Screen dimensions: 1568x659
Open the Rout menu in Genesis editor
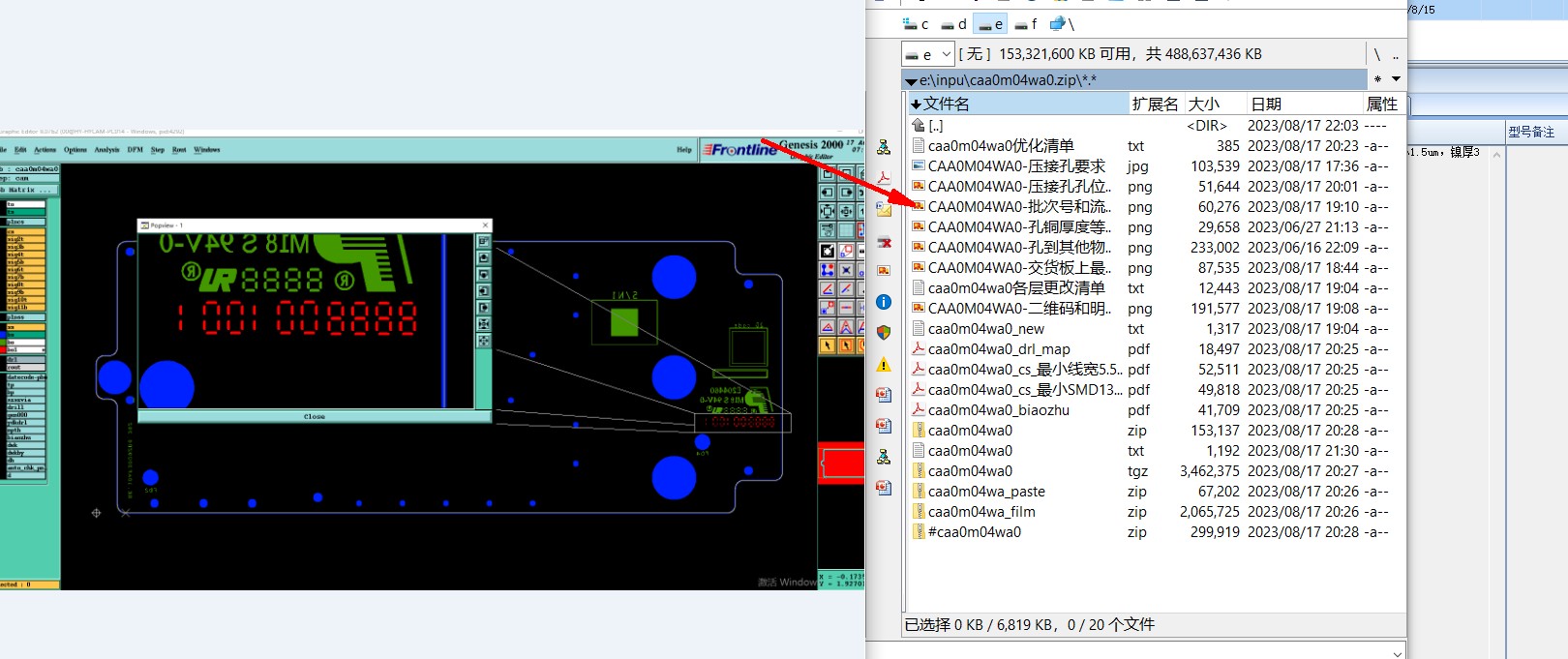[x=179, y=150]
